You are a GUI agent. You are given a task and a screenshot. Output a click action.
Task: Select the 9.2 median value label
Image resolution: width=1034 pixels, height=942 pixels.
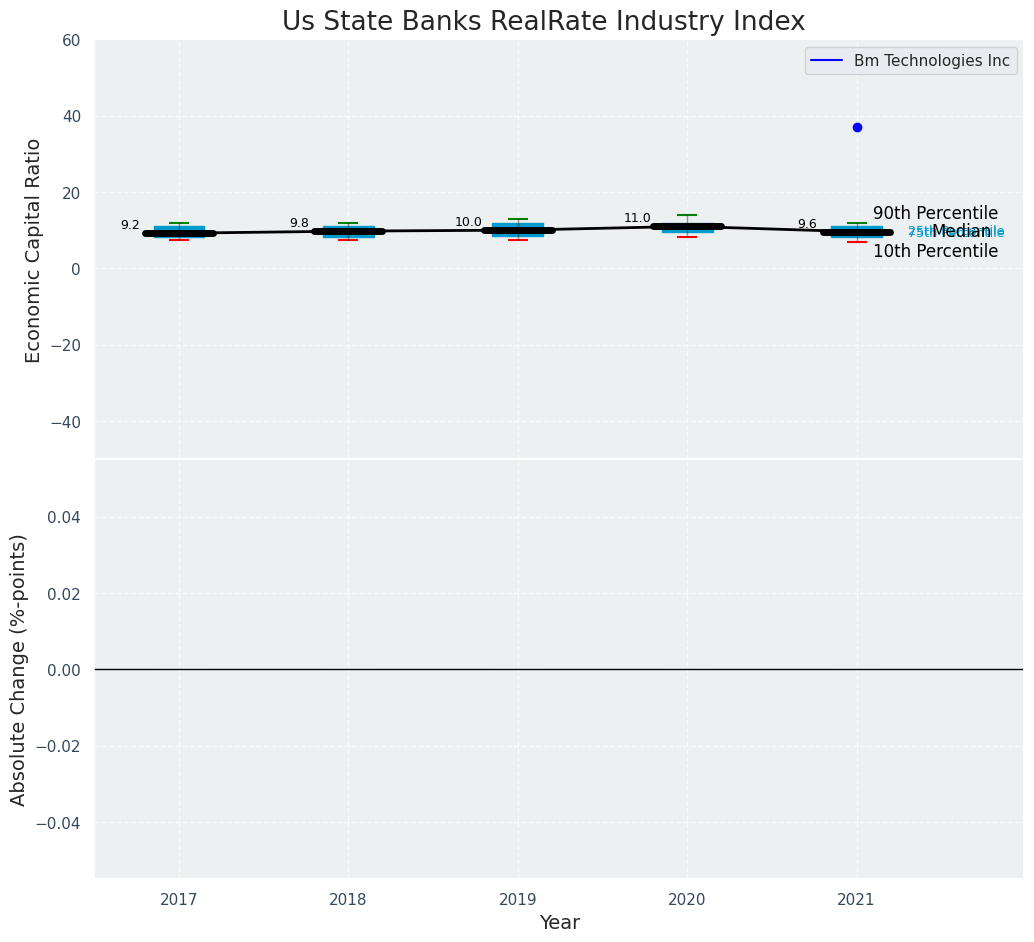tap(130, 225)
